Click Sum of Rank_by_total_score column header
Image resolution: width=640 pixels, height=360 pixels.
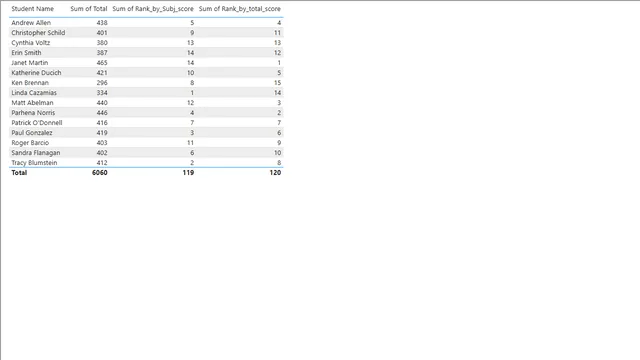coord(240,9)
